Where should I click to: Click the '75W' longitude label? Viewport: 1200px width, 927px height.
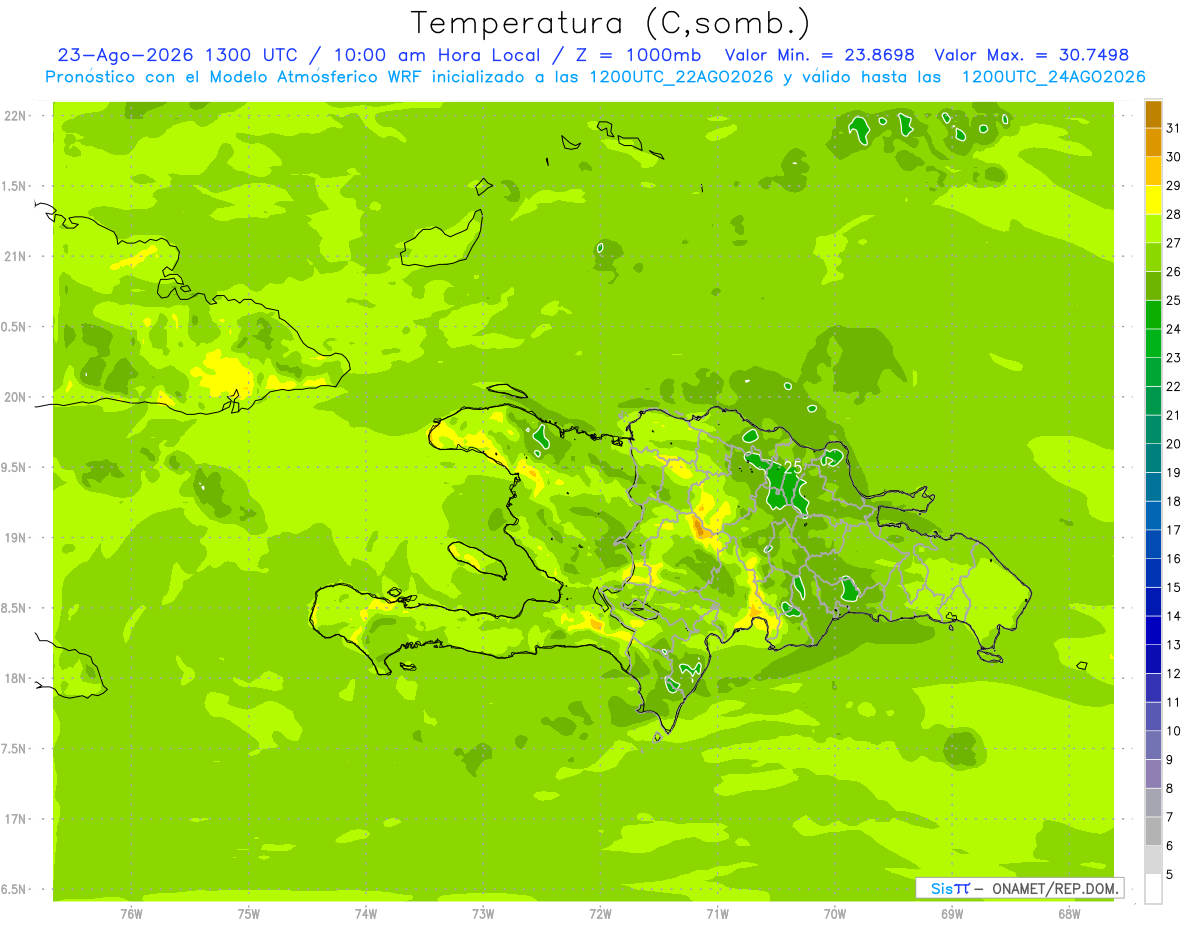tap(249, 915)
